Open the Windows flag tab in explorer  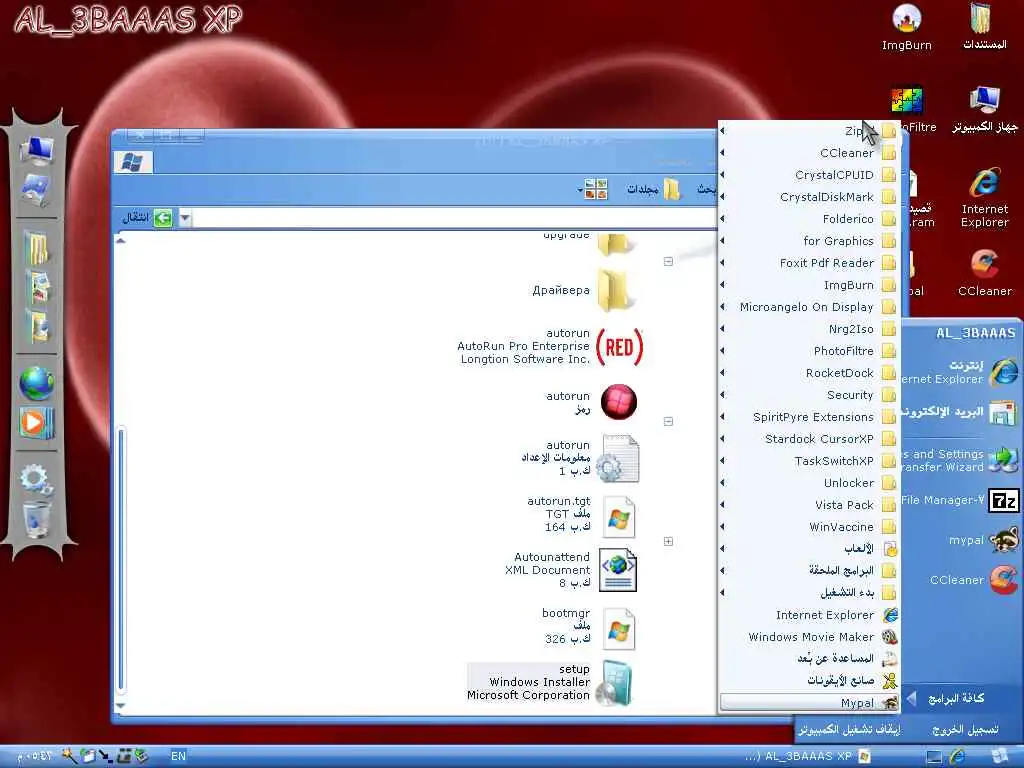[133, 161]
